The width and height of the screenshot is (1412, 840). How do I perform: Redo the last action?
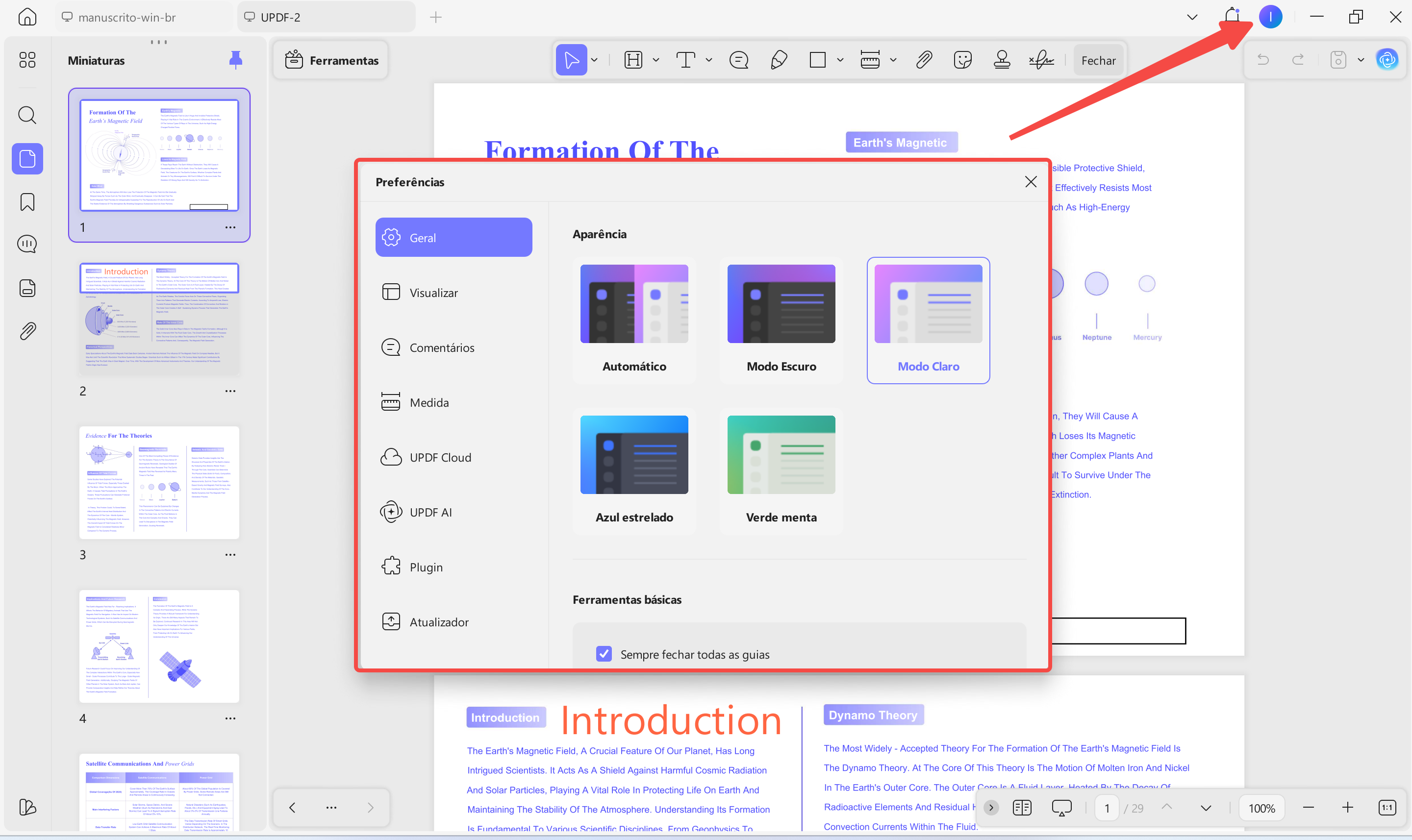1298,60
